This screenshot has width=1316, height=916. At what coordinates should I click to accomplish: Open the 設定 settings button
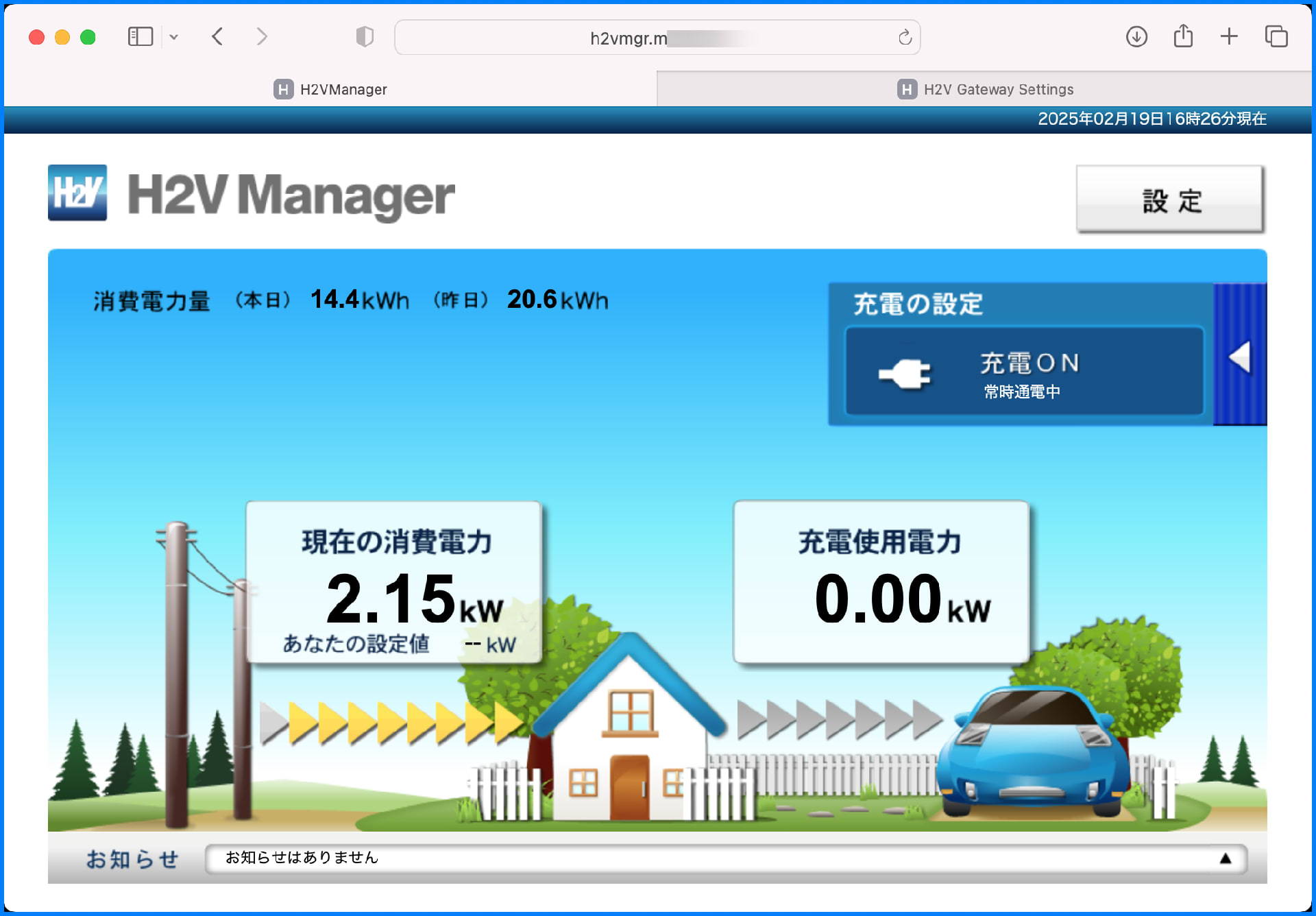[1170, 200]
